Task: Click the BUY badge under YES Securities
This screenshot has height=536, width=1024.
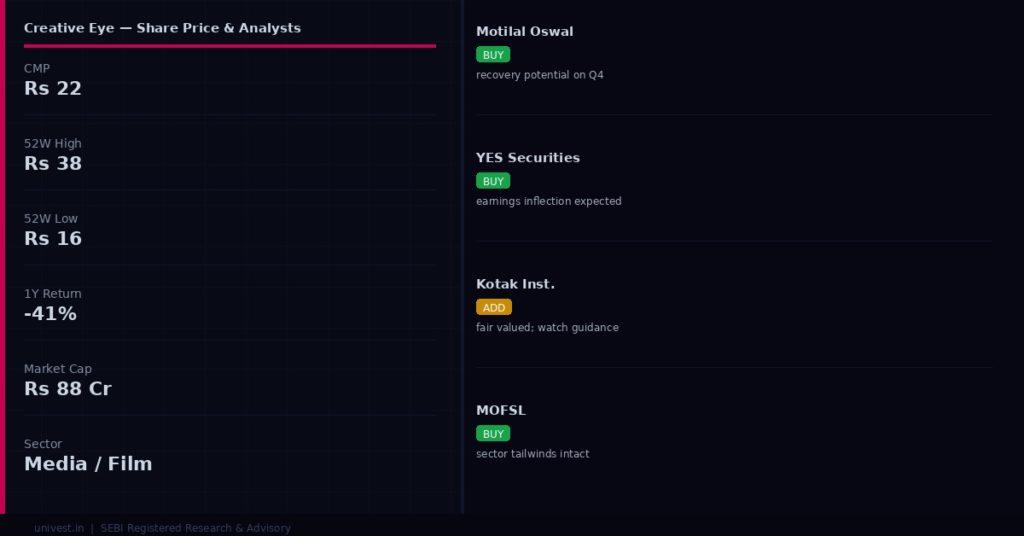Action: [x=493, y=181]
